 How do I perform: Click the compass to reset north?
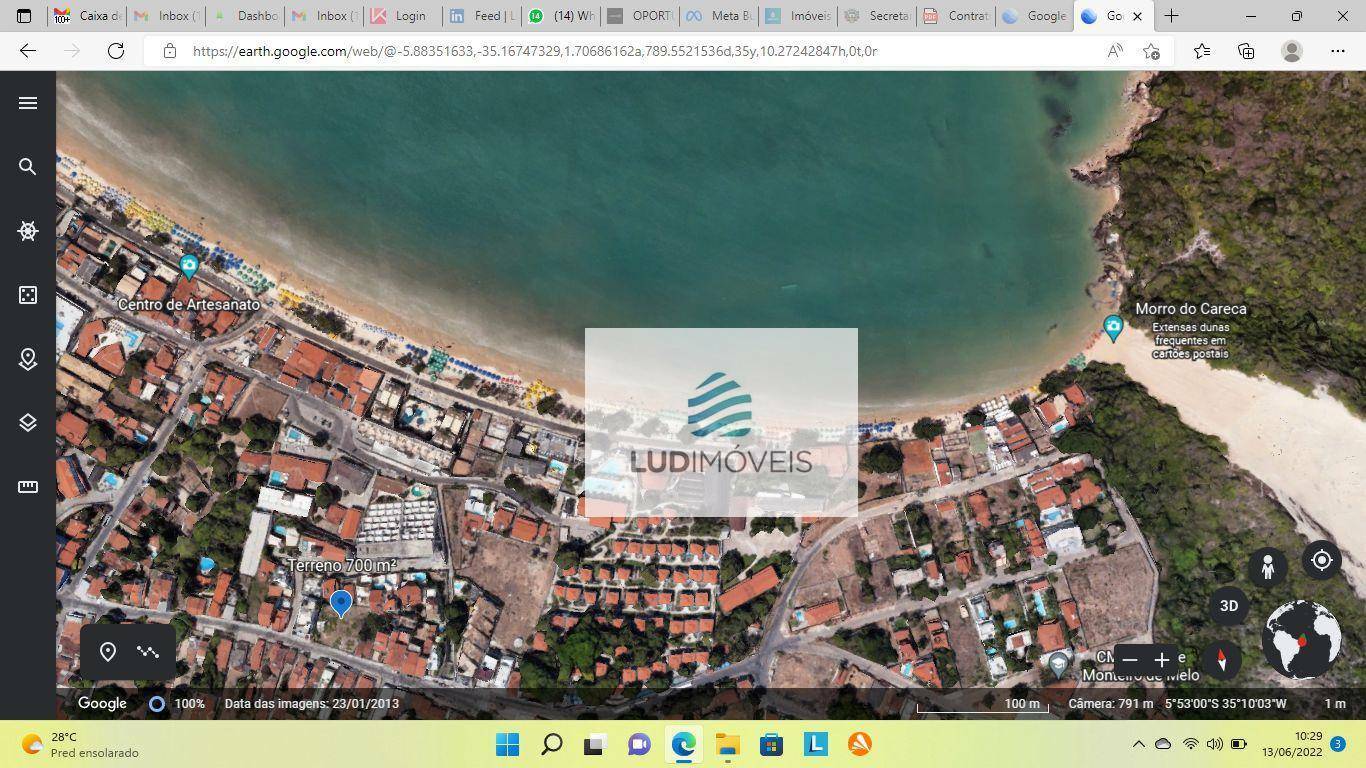click(x=1221, y=660)
